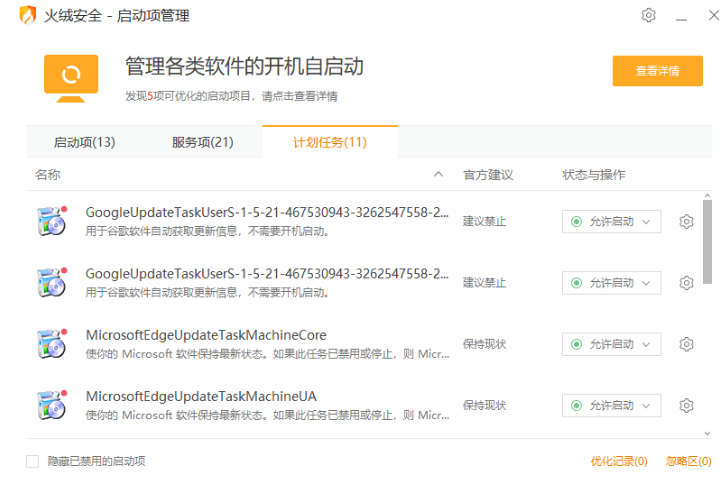Open the 忽略区(0) link
This screenshot has height=477, width=728.
(x=689, y=461)
